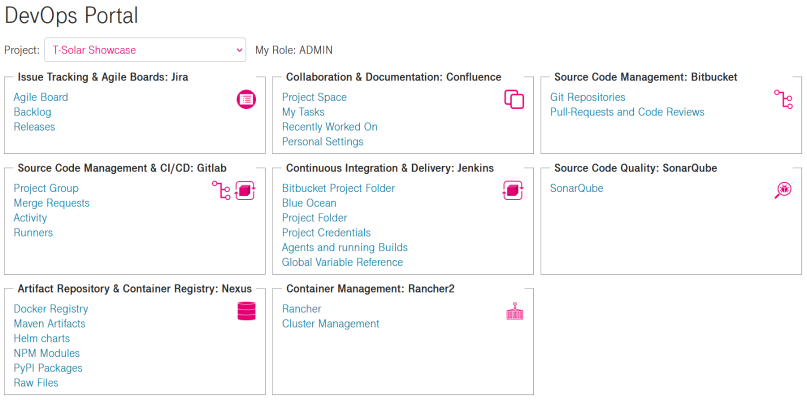Viewport: 807px width, 400px height.
Task: Open Gitlab Runners link
Action: 33,233
